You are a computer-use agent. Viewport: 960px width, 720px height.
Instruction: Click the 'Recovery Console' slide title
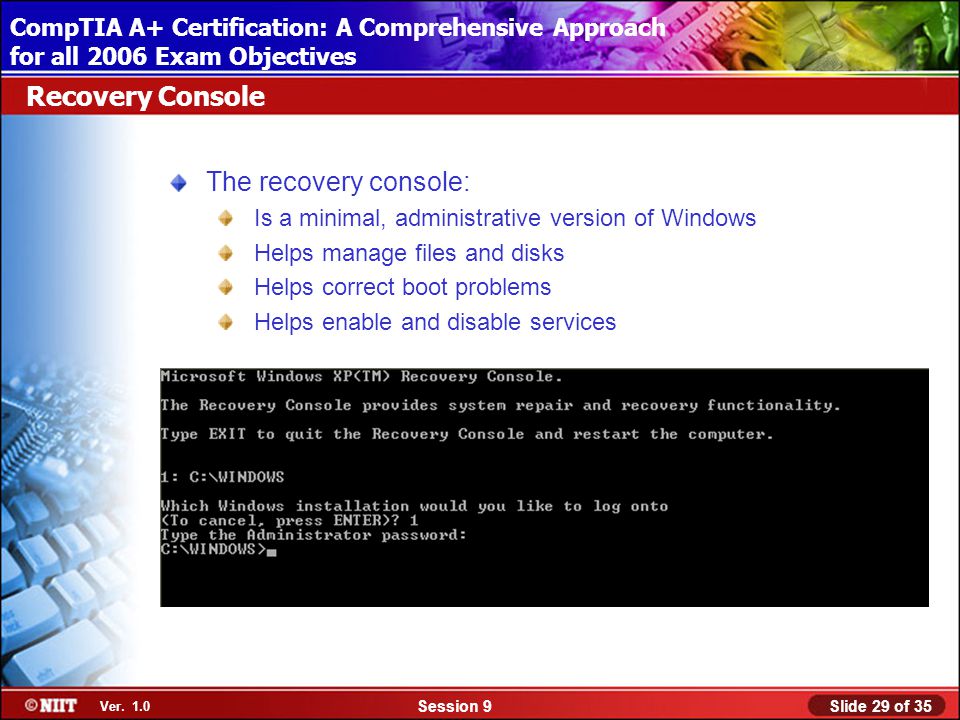(146, 97)
